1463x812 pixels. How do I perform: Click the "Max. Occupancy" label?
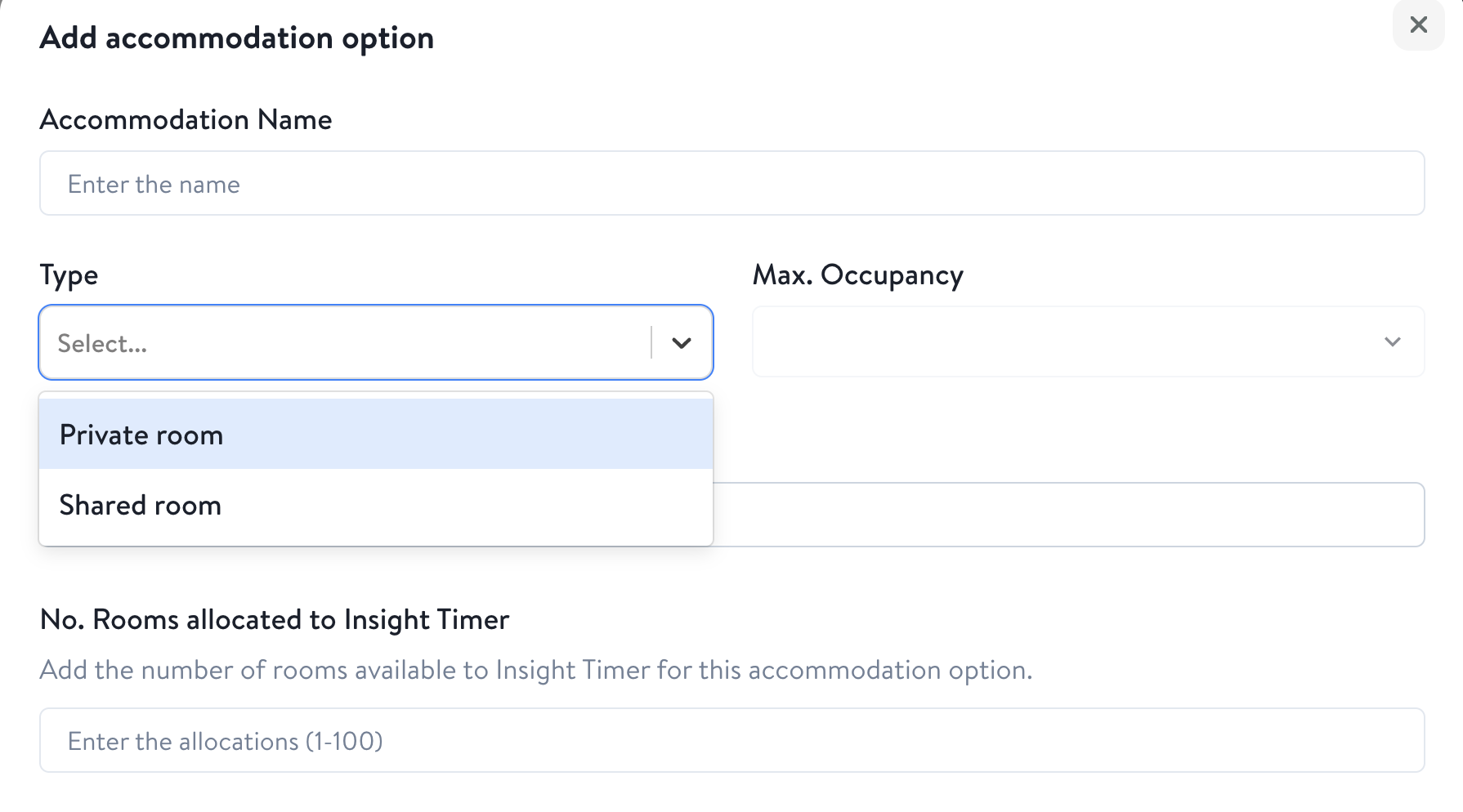pyautogui.click(x=857, y=275)
